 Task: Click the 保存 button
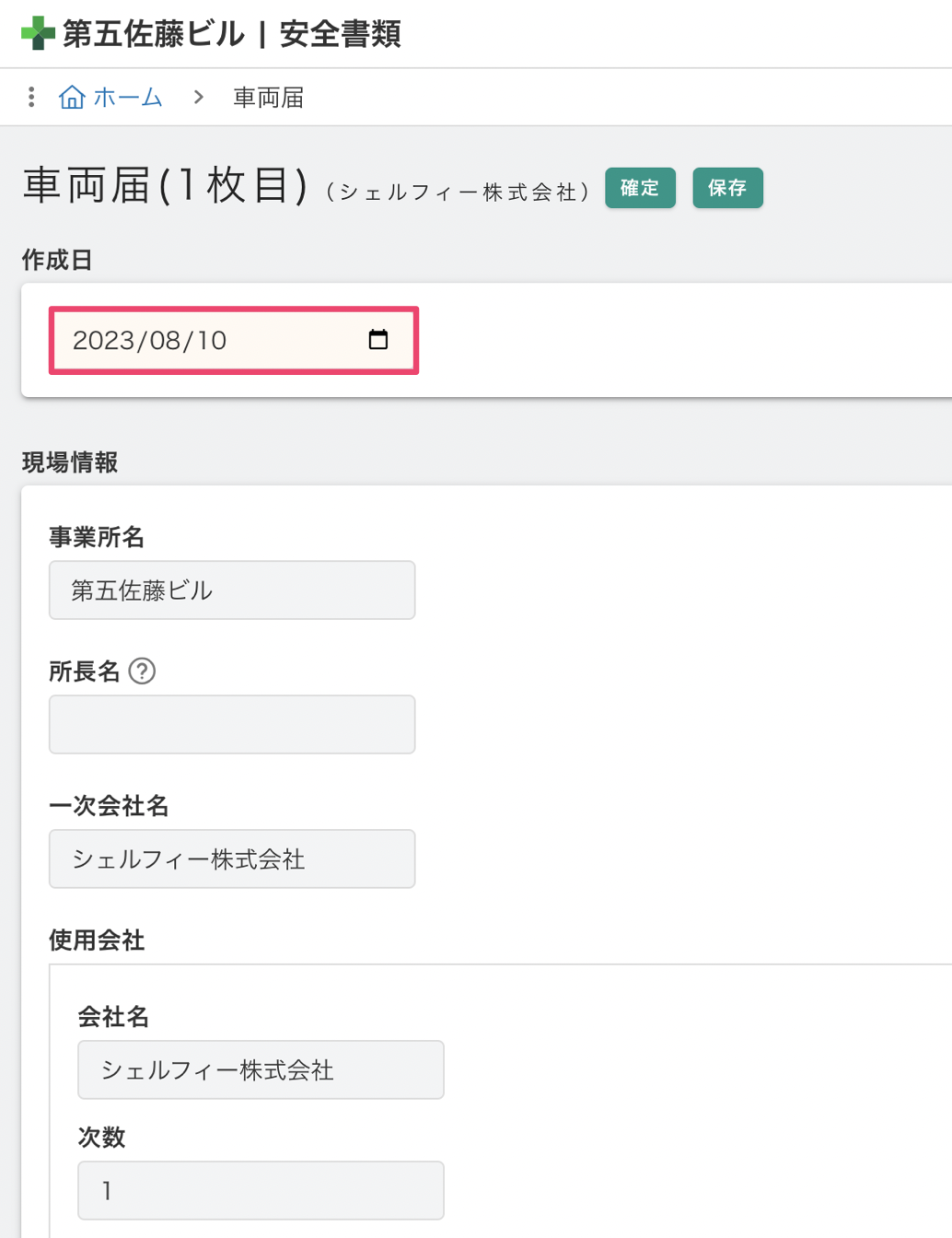coord(727,188)
